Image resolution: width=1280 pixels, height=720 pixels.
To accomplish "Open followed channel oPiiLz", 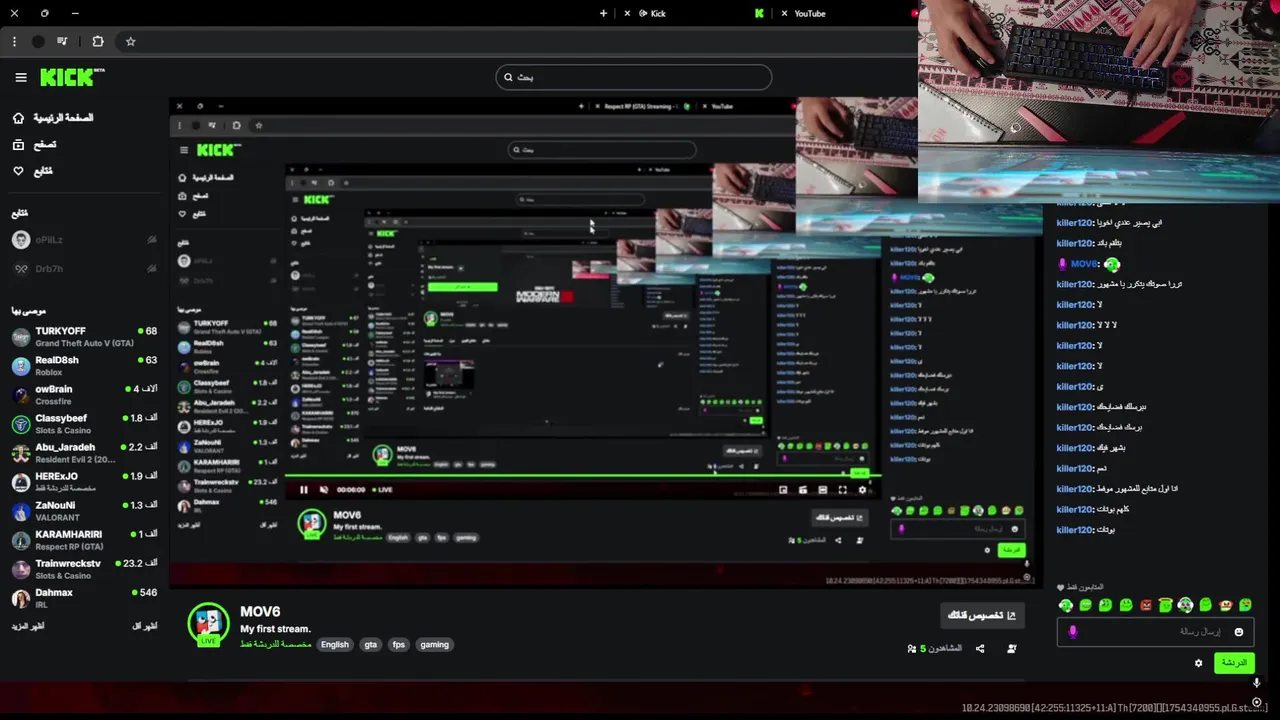I will tap(84, 240).
